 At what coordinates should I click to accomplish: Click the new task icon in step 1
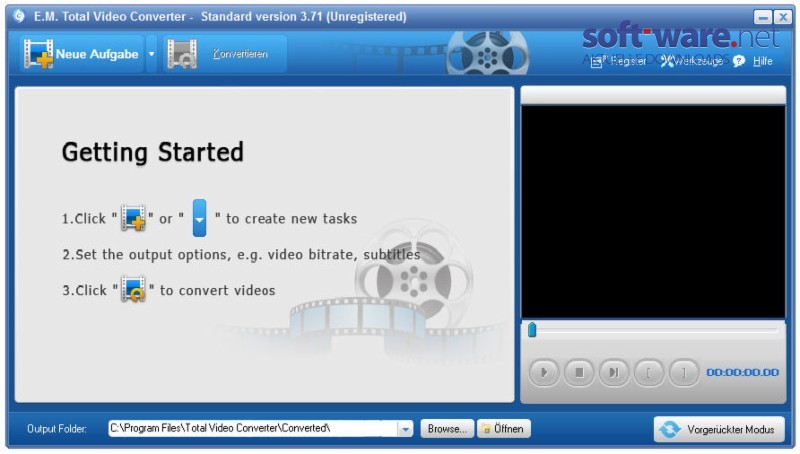coord(134,218)
